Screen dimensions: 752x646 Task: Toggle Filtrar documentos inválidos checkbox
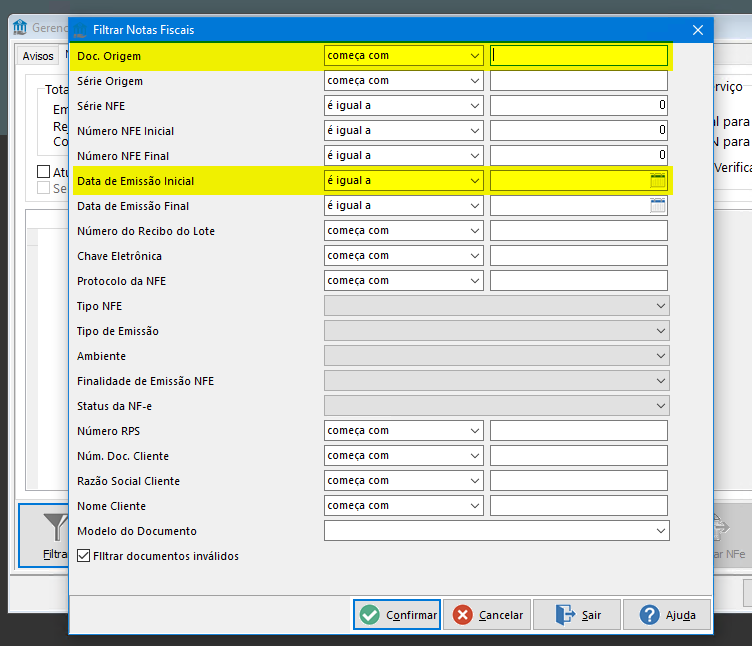tap(83, 556)
